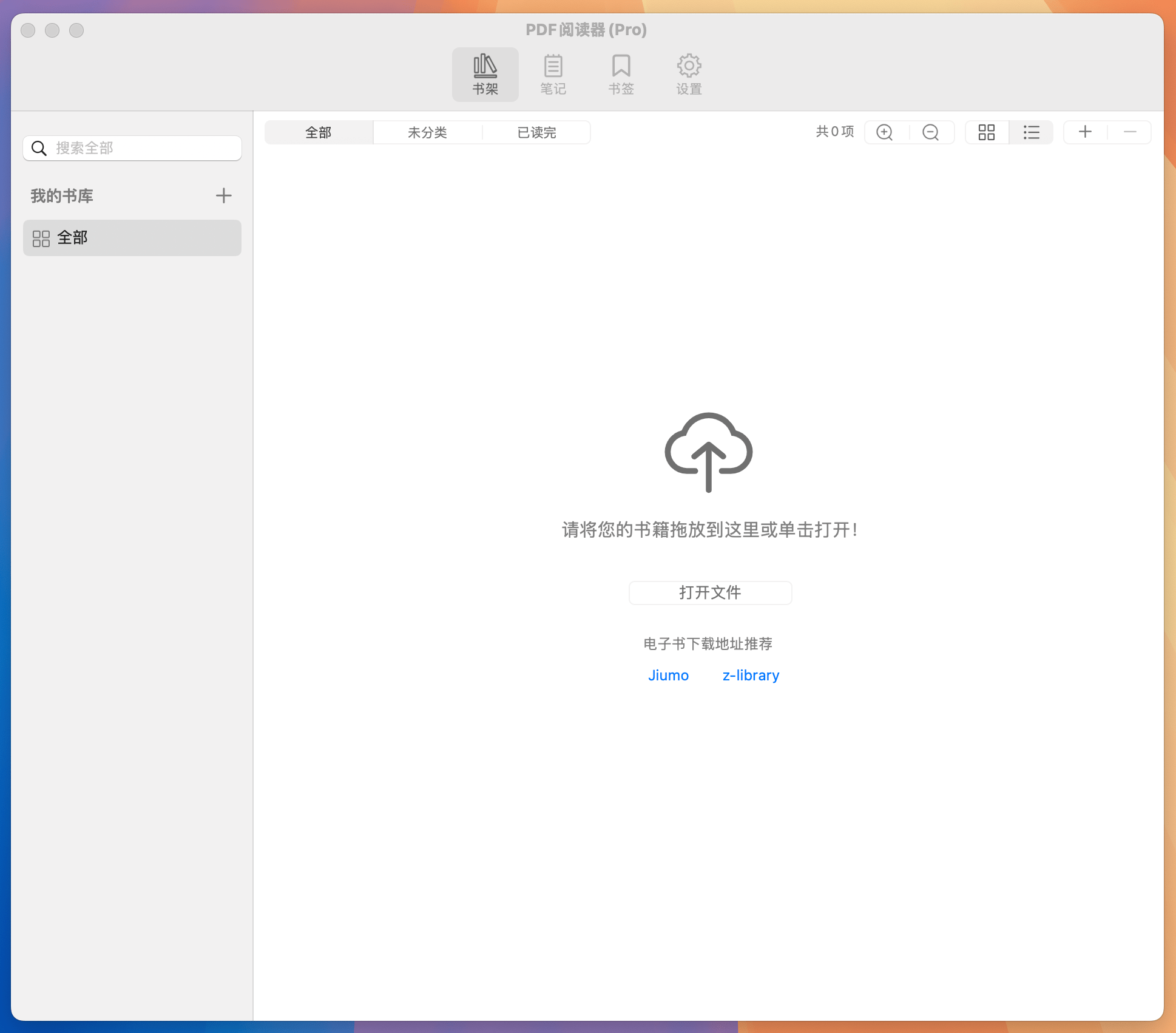Switch to grid view mode
Image resolution: width=1176 pixels, height=1033 pixels.
click(x=986, y=132)
